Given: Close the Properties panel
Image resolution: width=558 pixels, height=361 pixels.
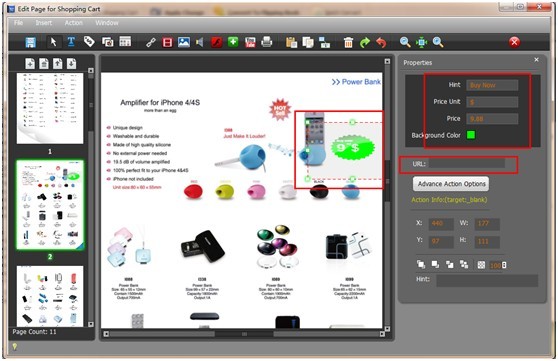Looking at the screenshot, I should [536, 60].
